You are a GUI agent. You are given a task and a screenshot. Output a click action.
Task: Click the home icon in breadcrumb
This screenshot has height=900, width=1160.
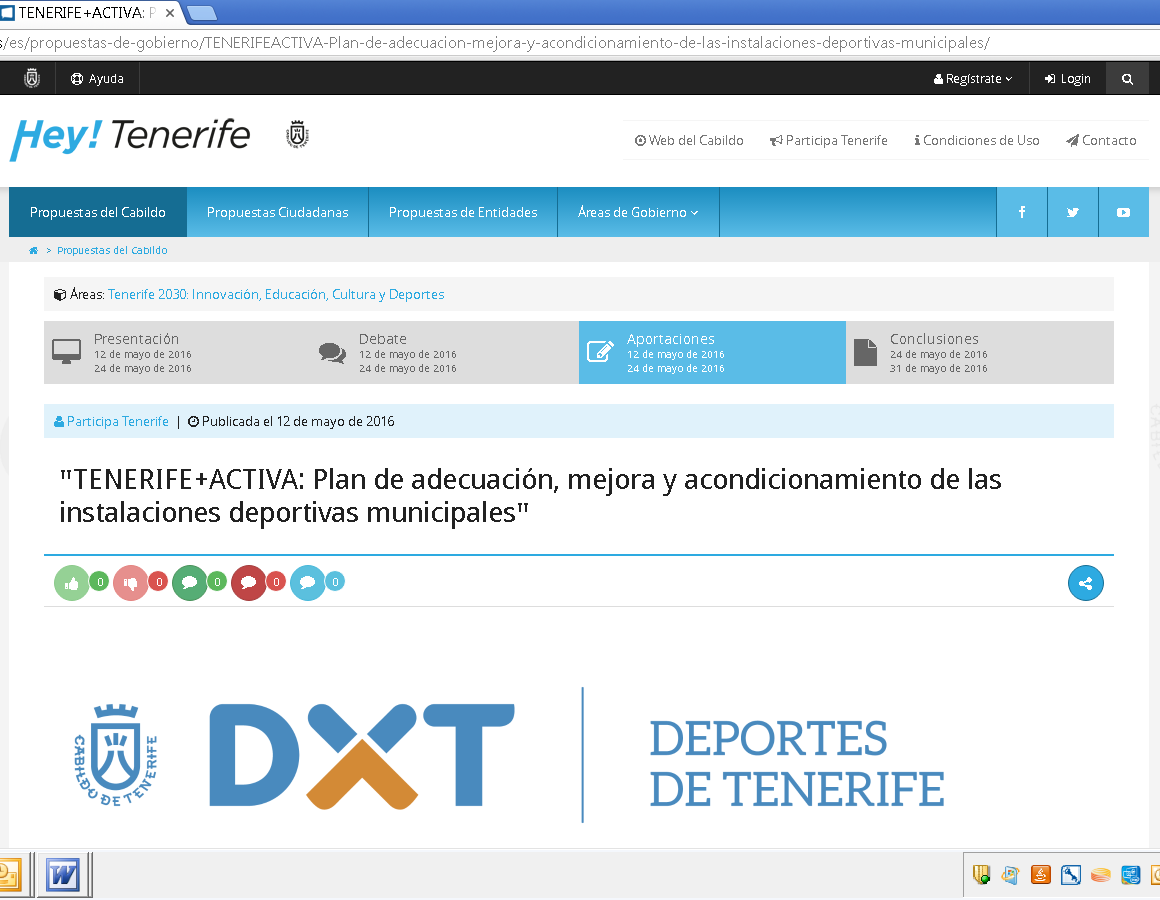34,251
